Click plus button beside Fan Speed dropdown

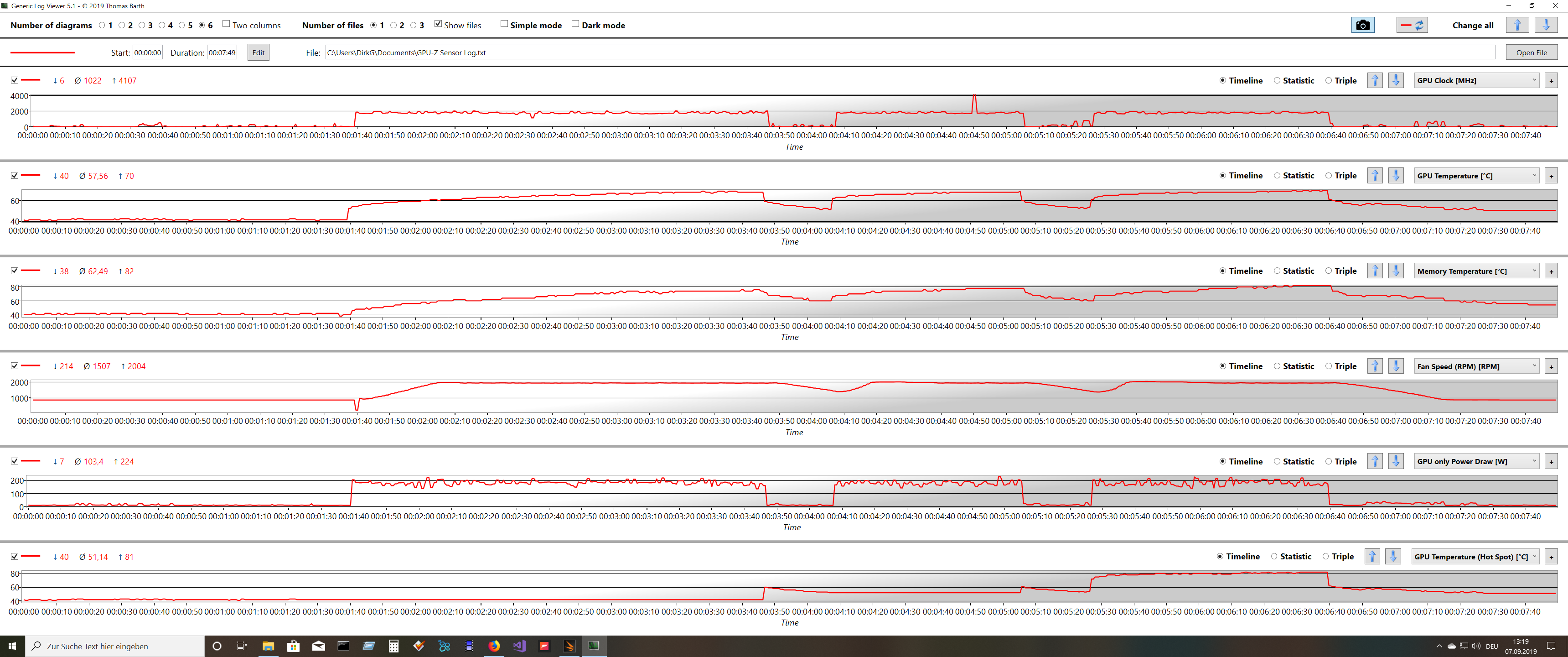point(1551,366)
